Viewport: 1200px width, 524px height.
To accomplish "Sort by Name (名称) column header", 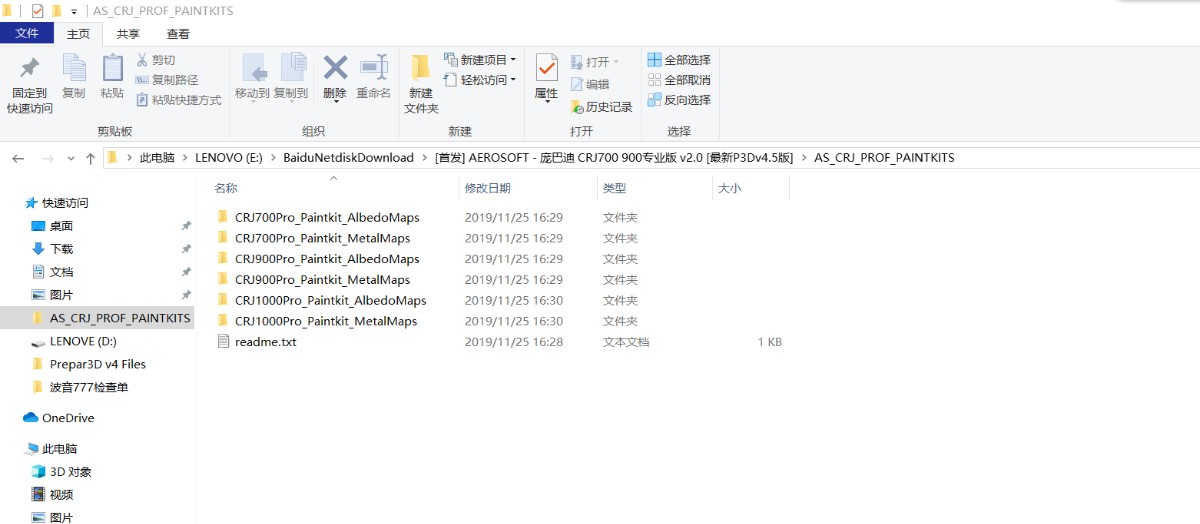I will (x=226, y=188).
